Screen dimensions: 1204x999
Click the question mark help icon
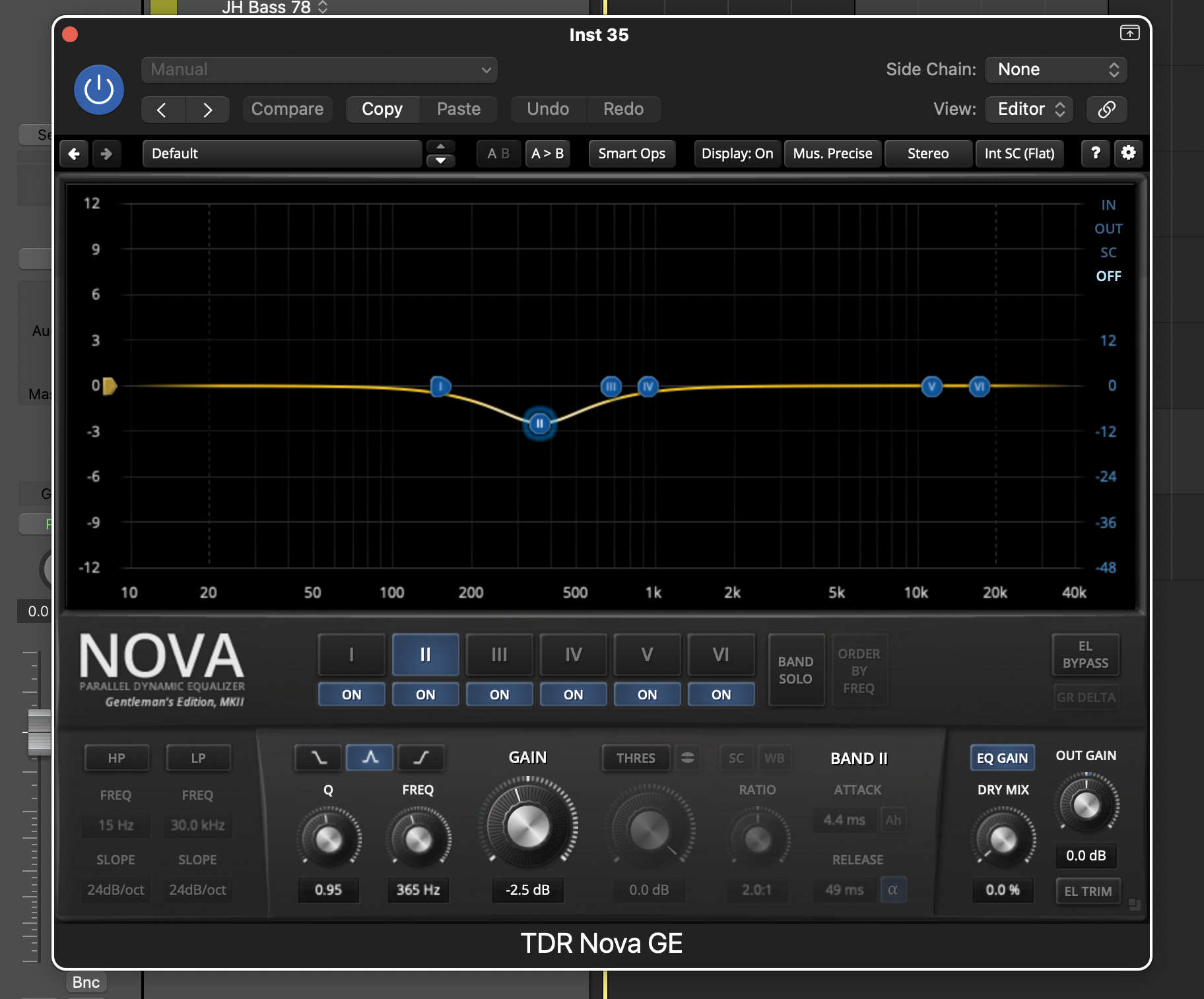pyautogui.click(x=1096, y=153)
